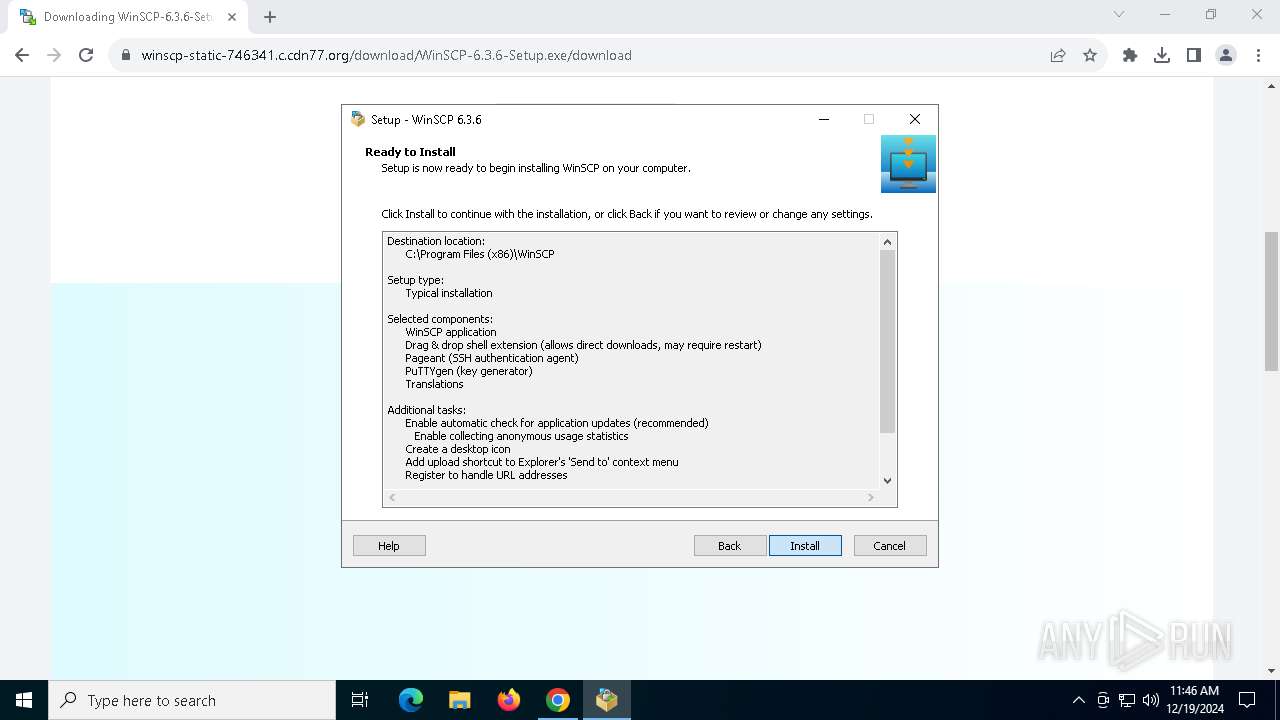Toggle Chrome side panel icon
Viewport: 1280px width, 720px height.
[x=1194, y=55]
